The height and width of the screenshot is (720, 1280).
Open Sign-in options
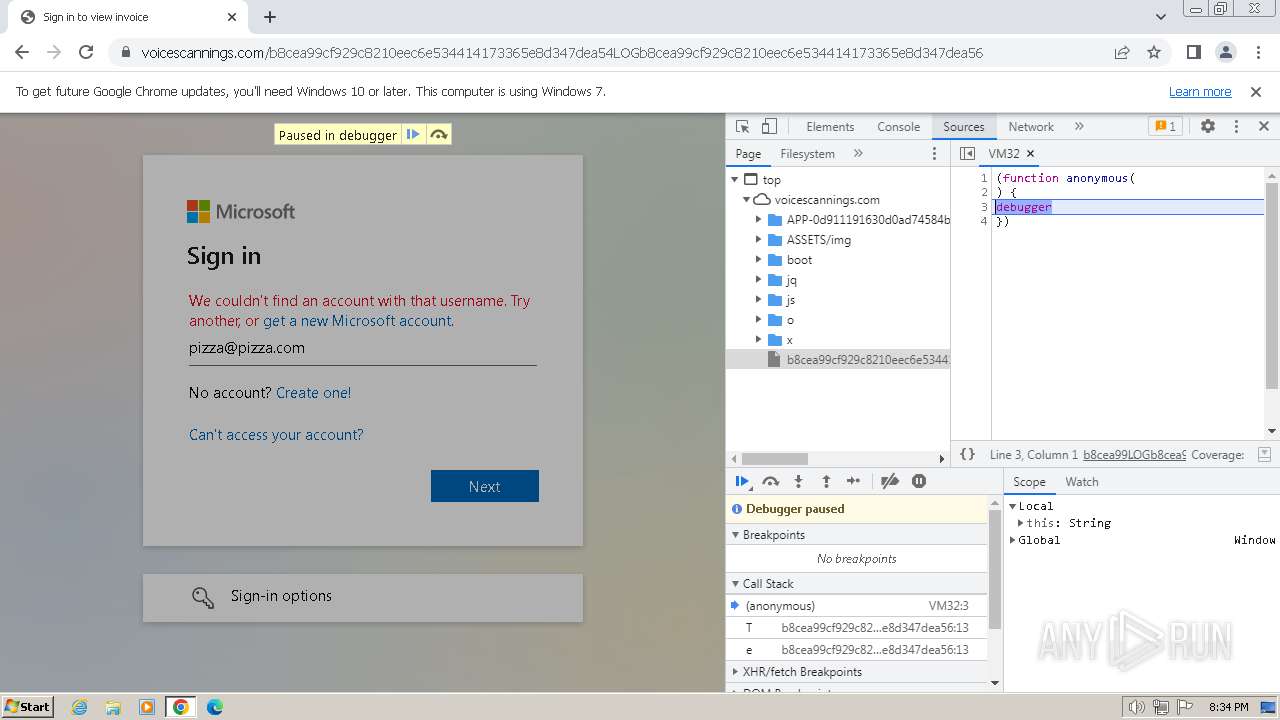tap(363, 597)
